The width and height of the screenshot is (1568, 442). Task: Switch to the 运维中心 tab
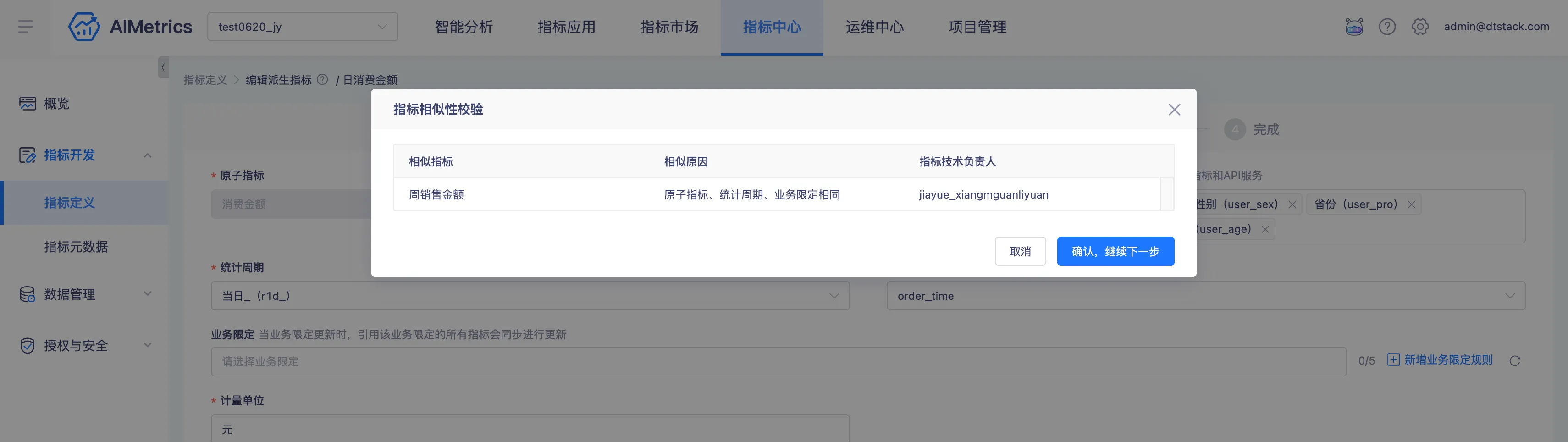(874, 28)
